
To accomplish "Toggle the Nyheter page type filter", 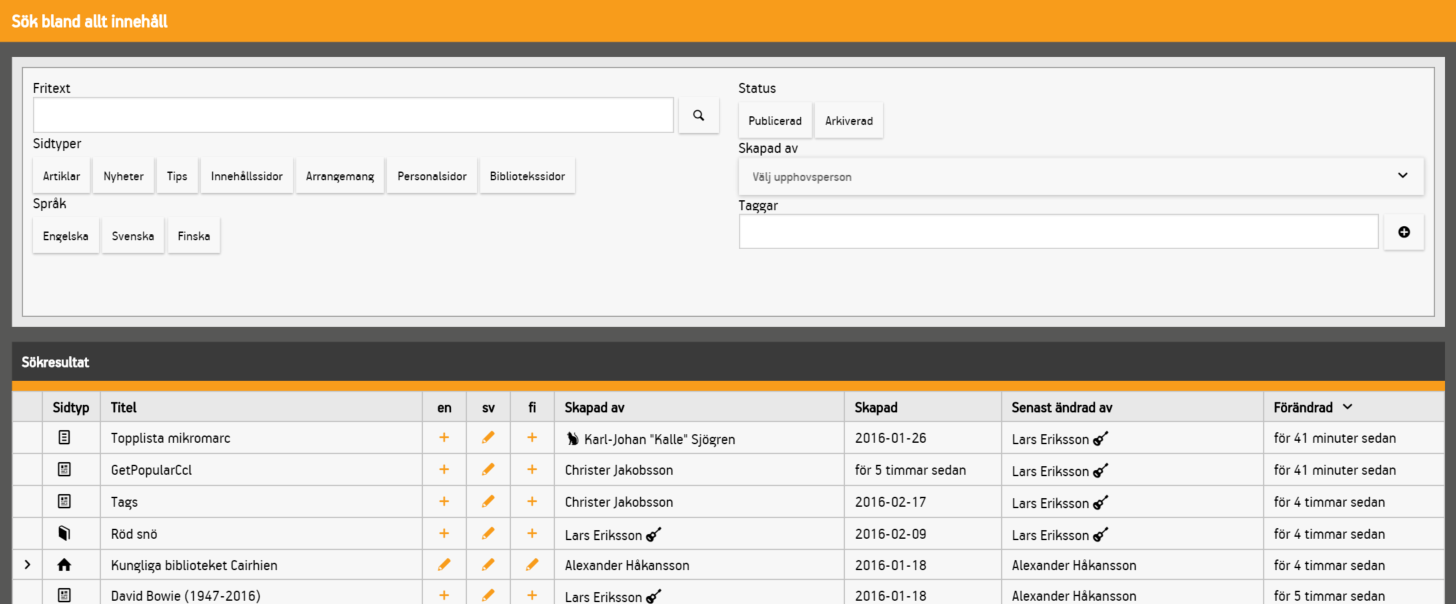I will (123, 176).
